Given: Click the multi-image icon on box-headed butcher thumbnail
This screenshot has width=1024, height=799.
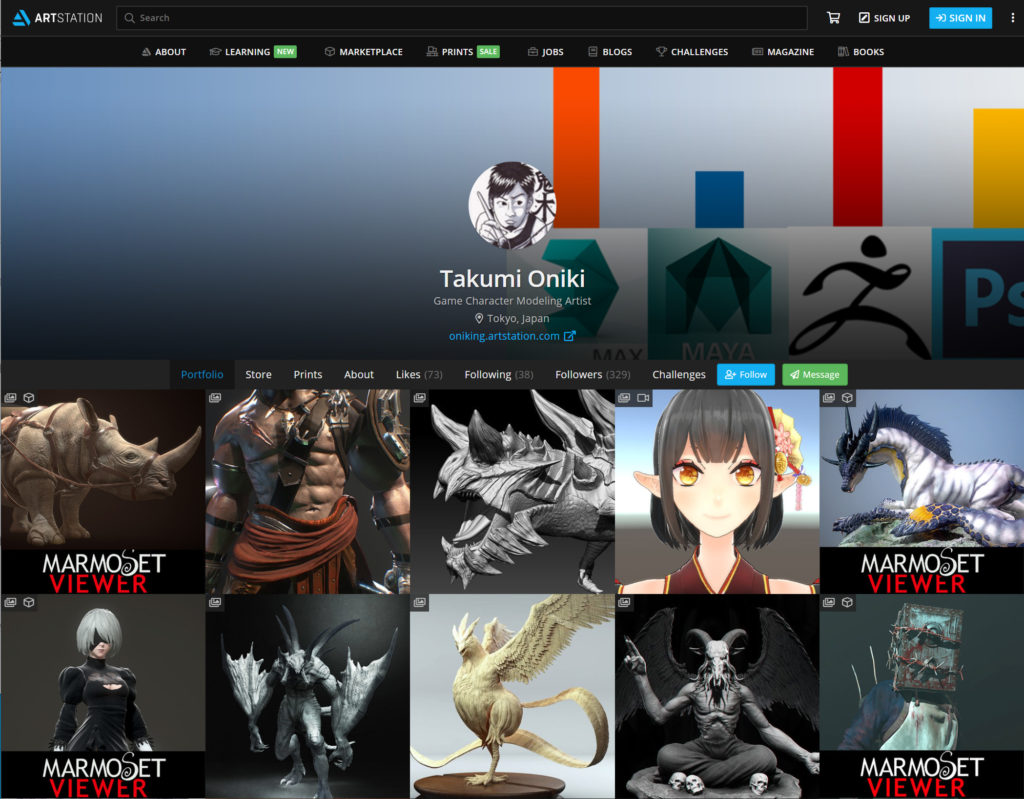Looking at the screenshot, I should [829, 602].
